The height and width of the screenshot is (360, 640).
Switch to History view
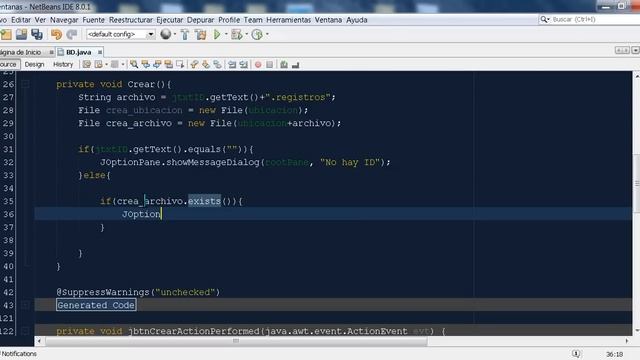[63, 64]
